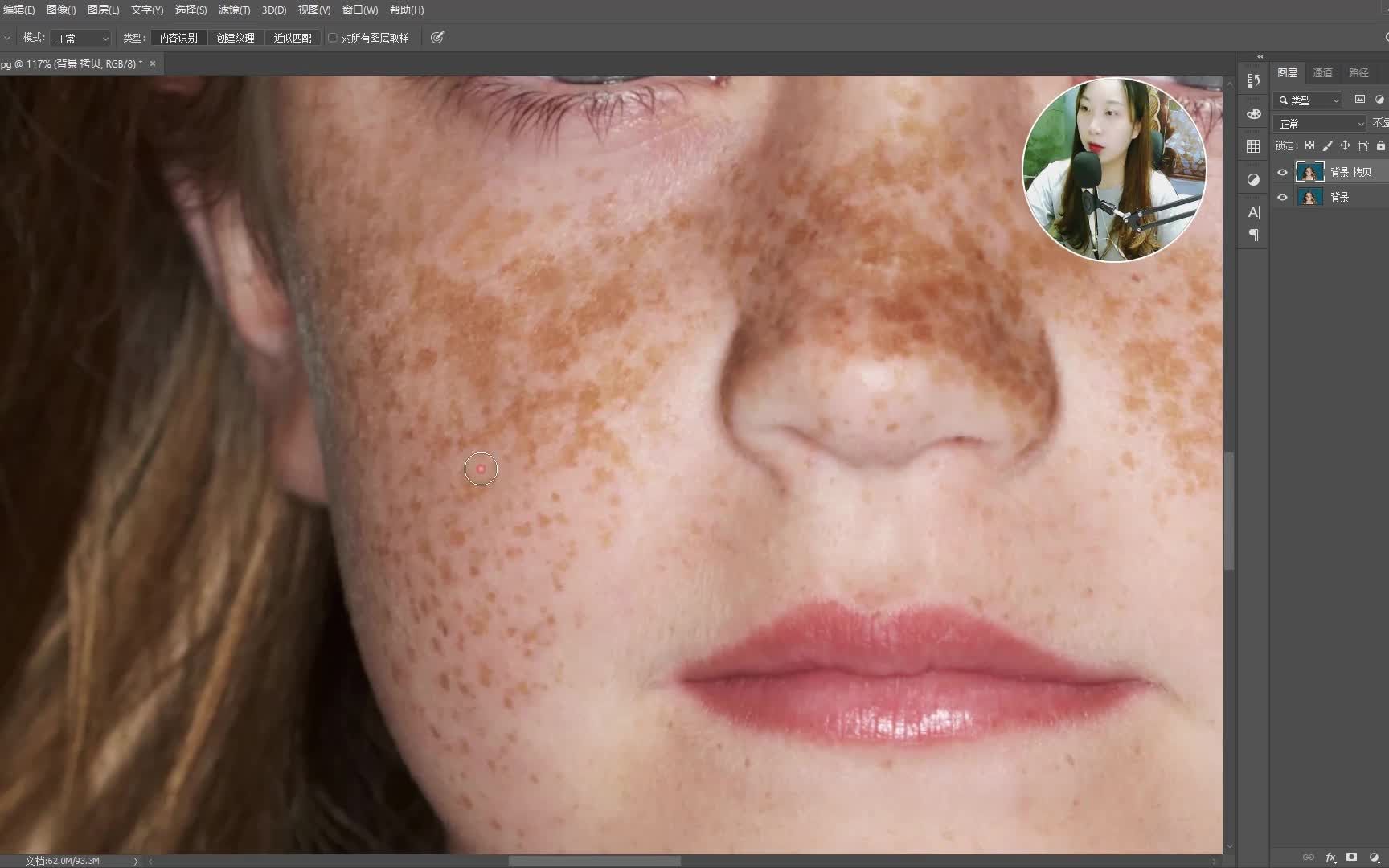Open the History panel icon
1389x868 pixels.
[x=1253, y=80]
